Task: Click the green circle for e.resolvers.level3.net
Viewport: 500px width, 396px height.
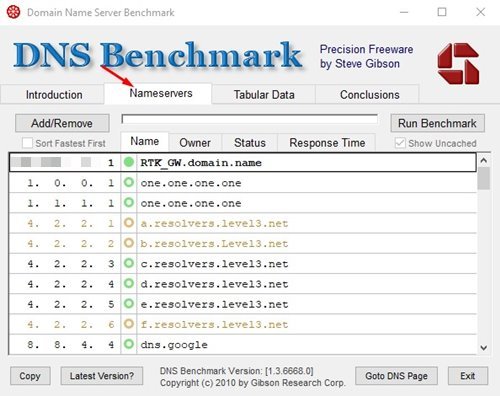Action: [129, 304]
